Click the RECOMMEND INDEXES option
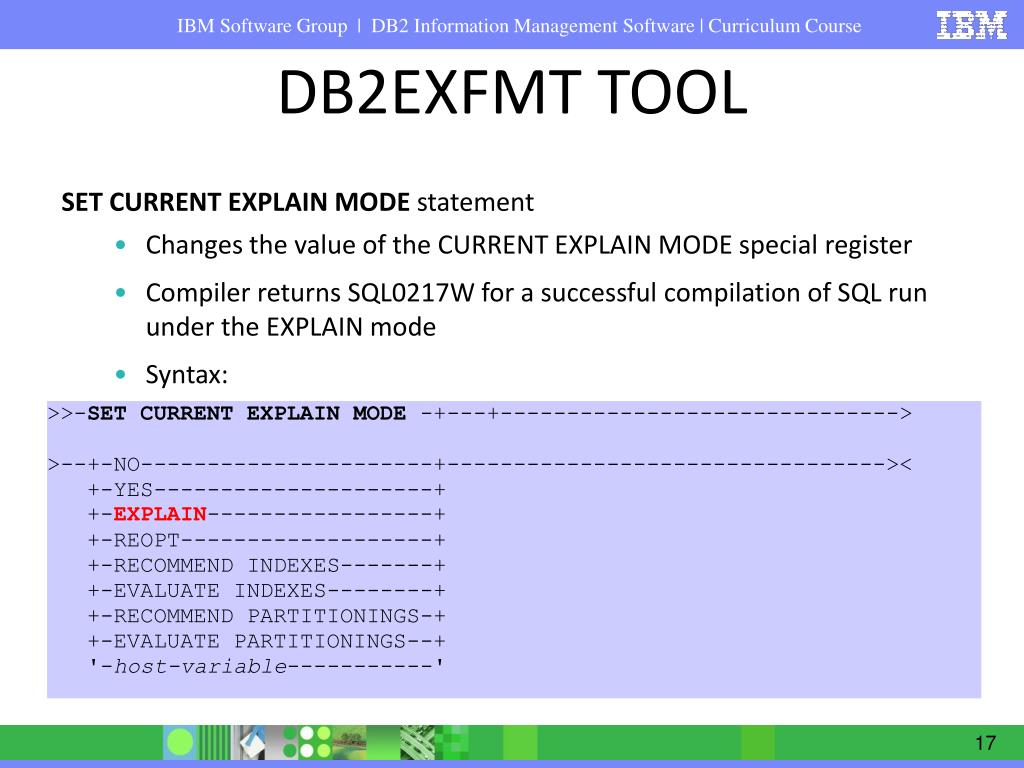The width and height of the screenshot is (1024, 768). 227,566
